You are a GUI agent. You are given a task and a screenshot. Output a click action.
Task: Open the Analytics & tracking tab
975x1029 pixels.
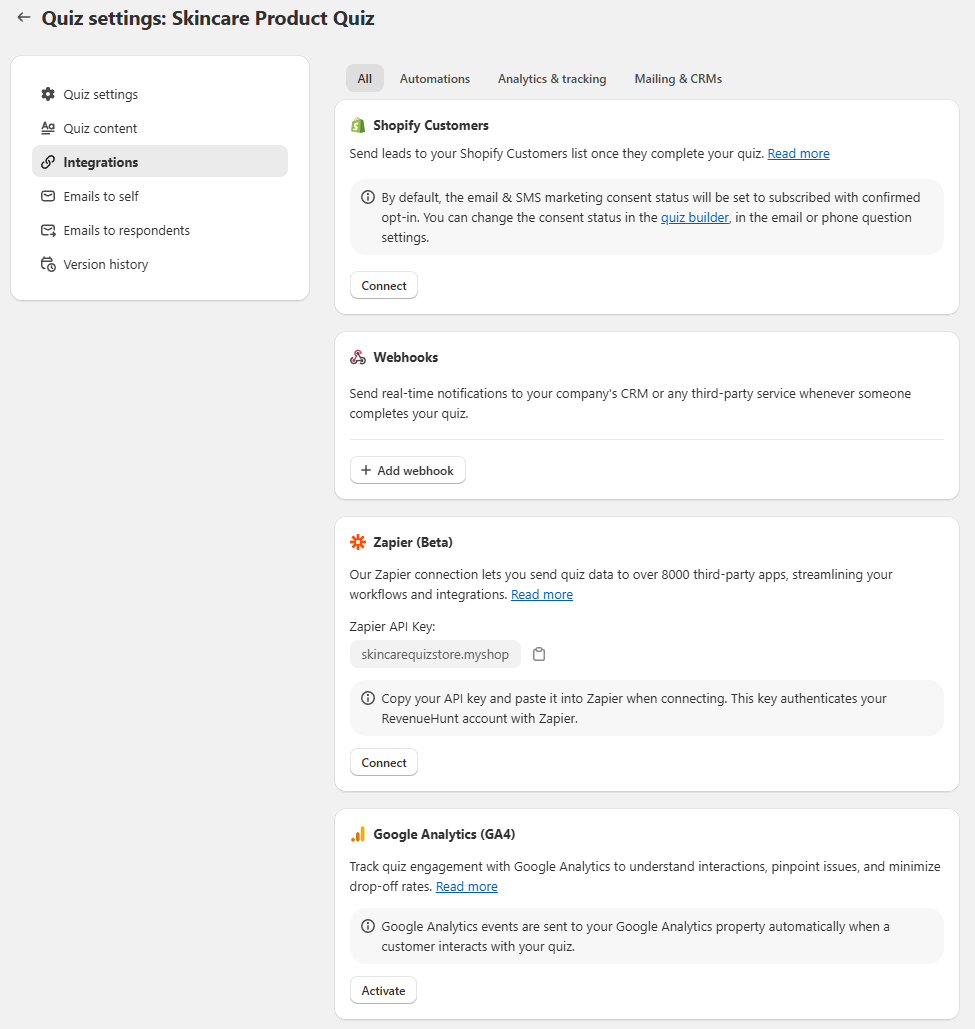[552, 79]
